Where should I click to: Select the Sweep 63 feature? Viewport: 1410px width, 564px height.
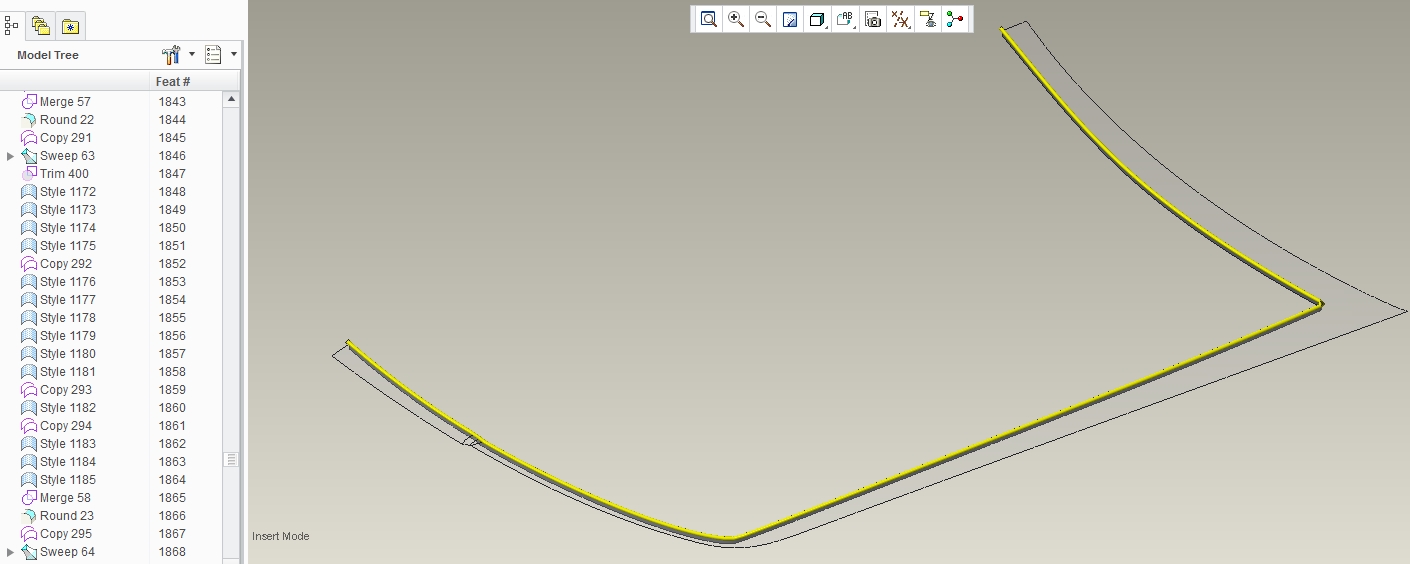point(58,156)
